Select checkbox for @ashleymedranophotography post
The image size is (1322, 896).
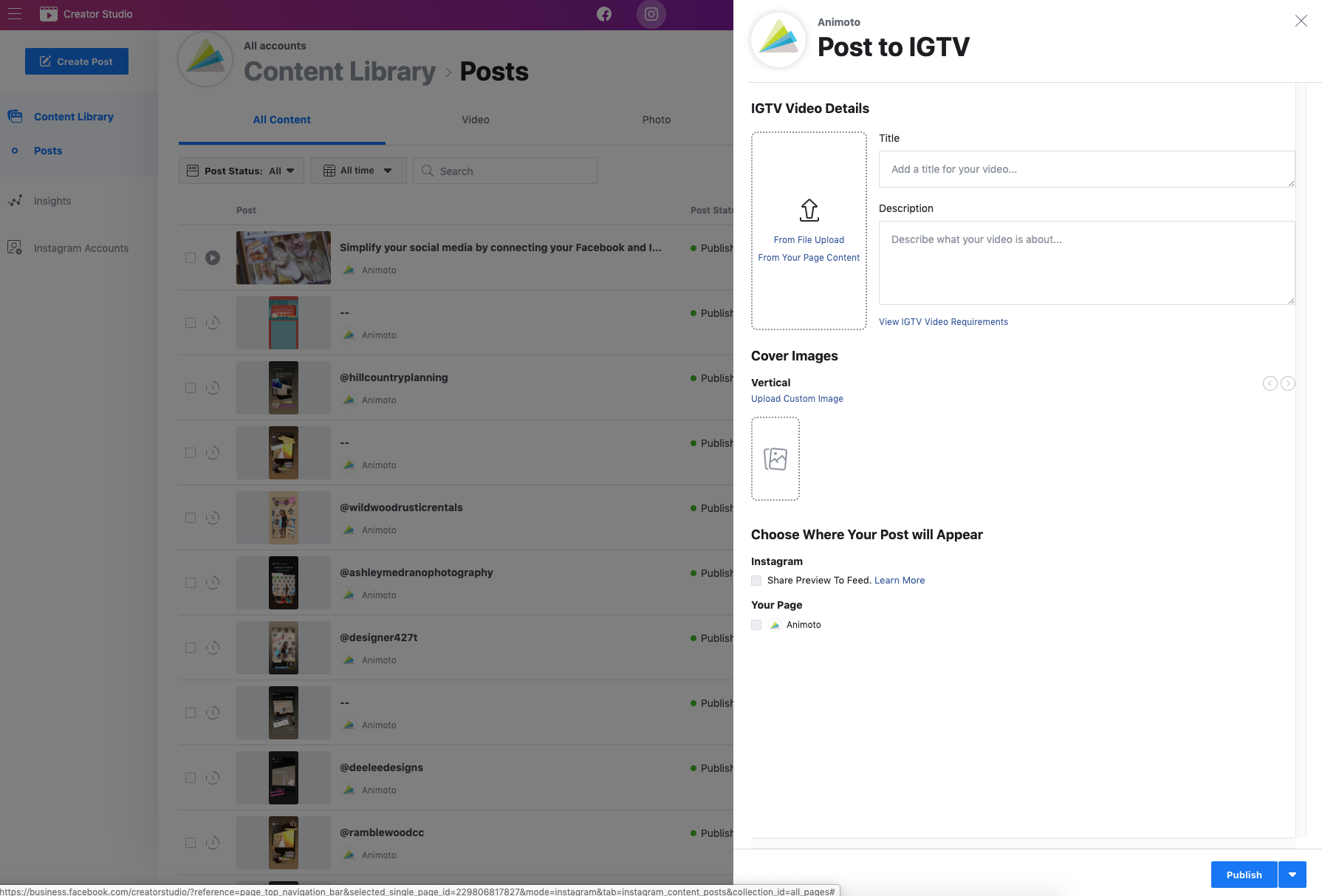pos(191,583)
